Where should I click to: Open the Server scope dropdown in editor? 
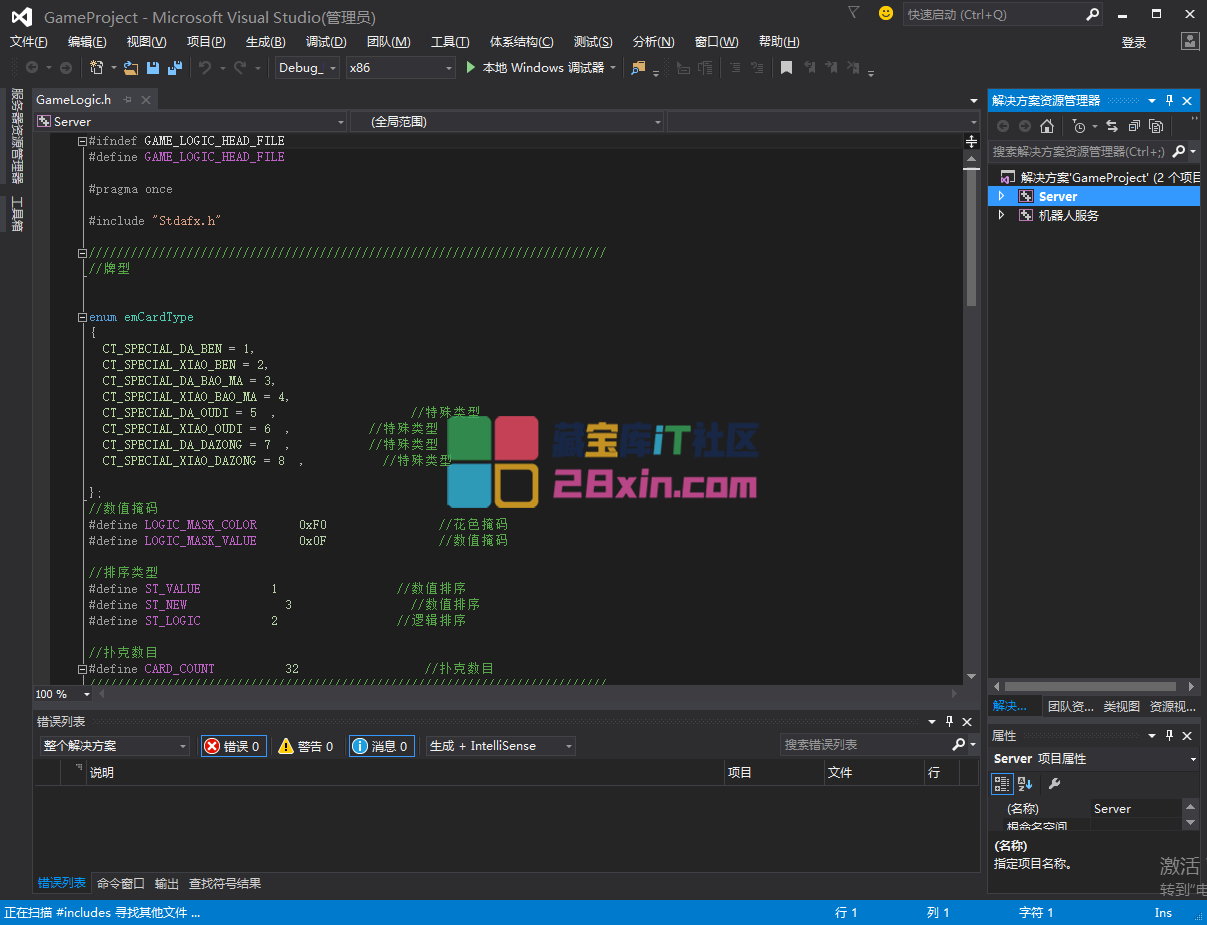click(190, 121)
